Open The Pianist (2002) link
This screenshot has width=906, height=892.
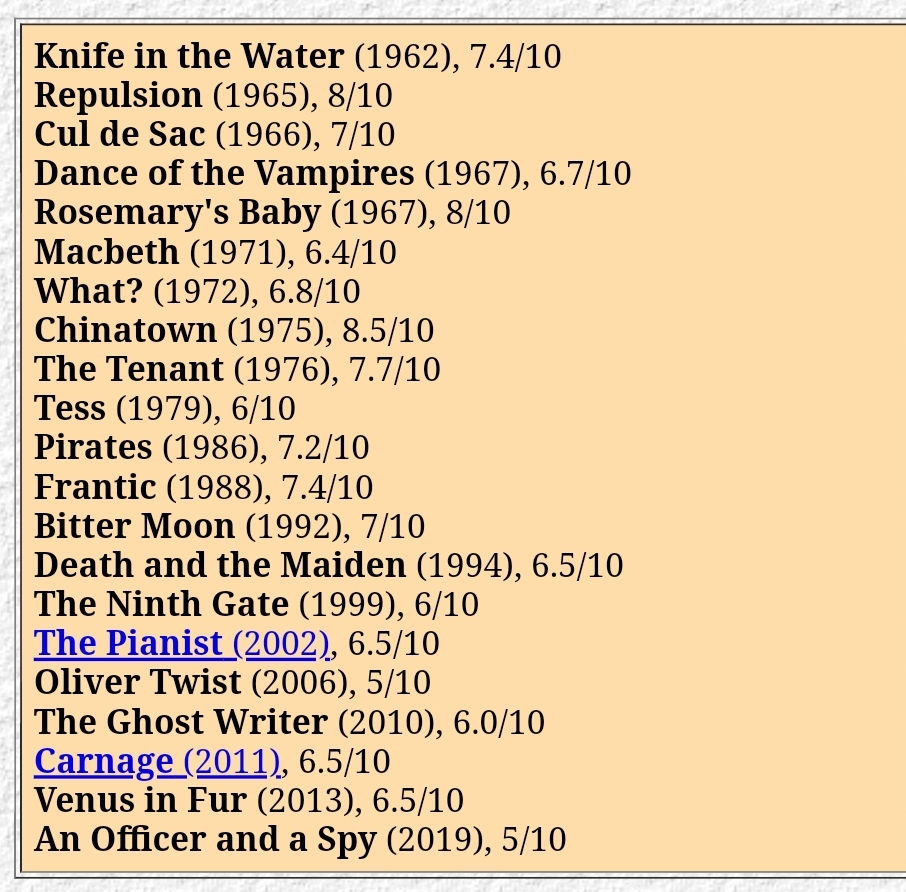tap(182, 643)
